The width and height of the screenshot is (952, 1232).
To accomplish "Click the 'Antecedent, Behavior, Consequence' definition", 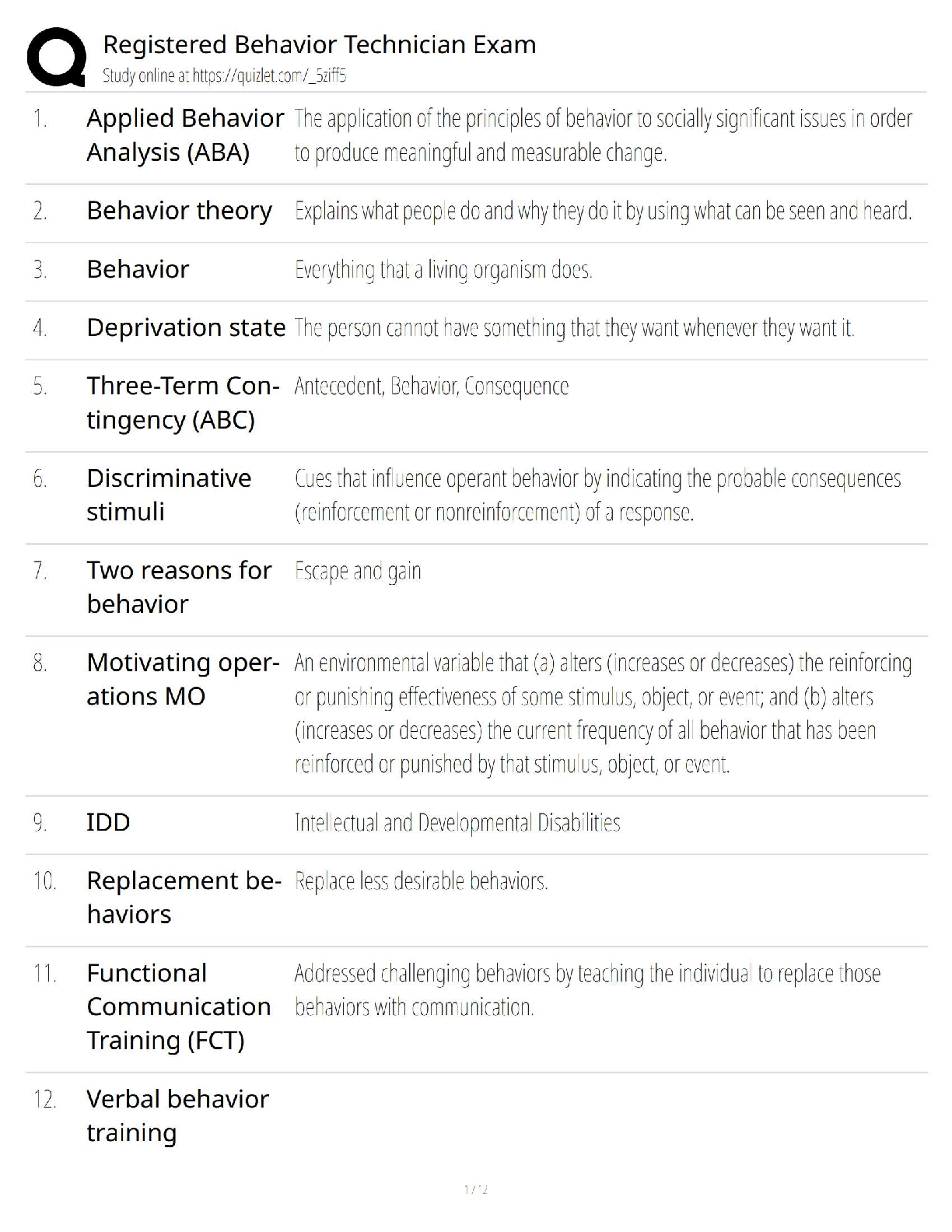I will (431, 387).
